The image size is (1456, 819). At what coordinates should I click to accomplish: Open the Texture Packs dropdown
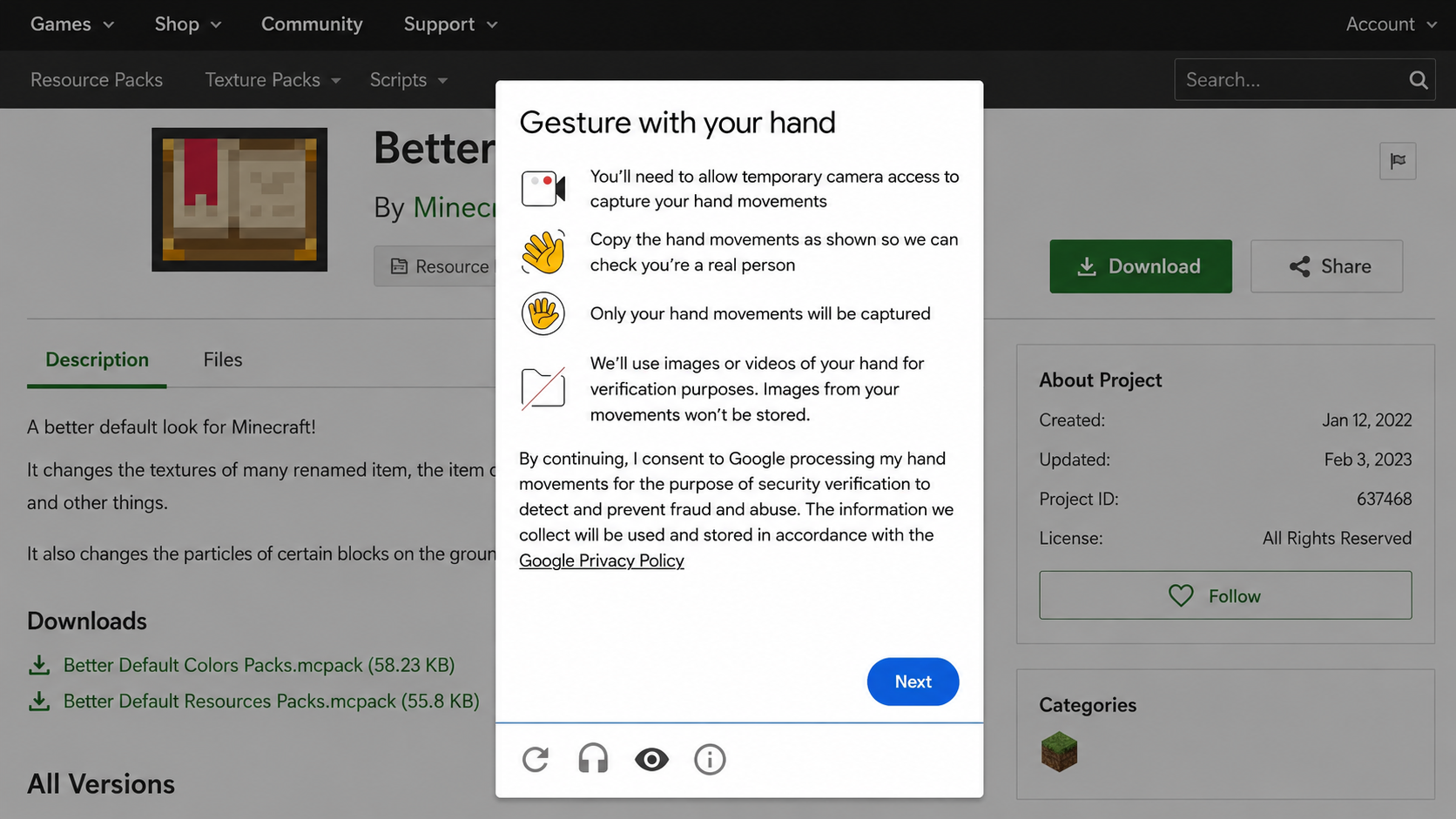pyautogui.click(x=273, y=80)
